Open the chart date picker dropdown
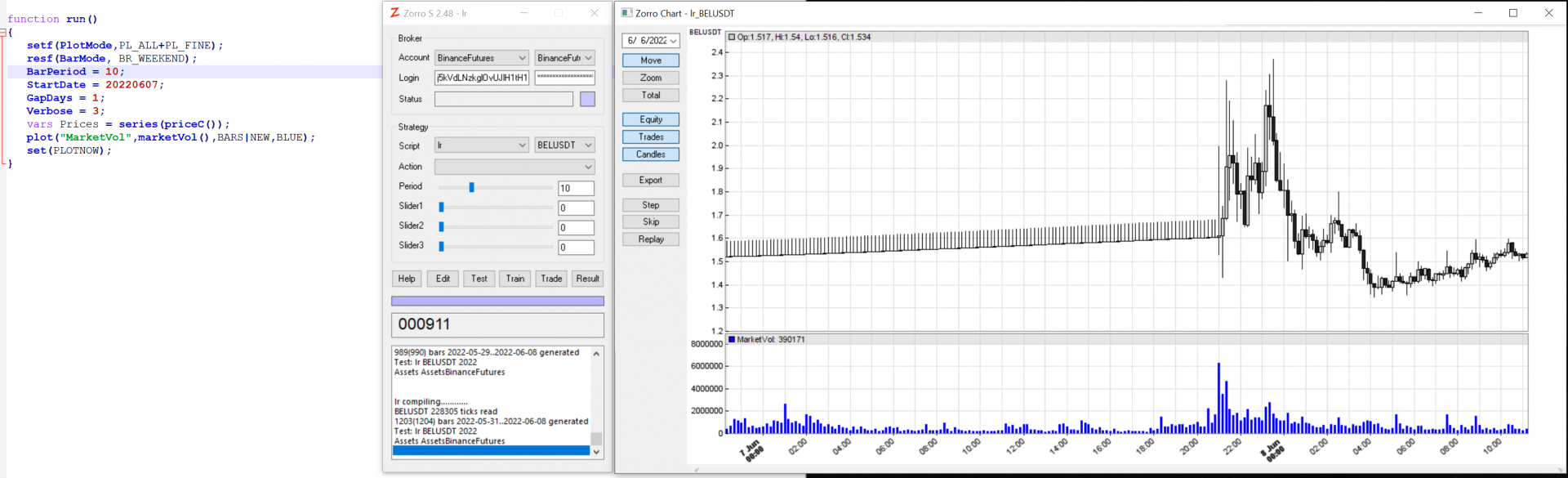The width and height of the screenshot is (1568, 478). (x=673, y=41)
